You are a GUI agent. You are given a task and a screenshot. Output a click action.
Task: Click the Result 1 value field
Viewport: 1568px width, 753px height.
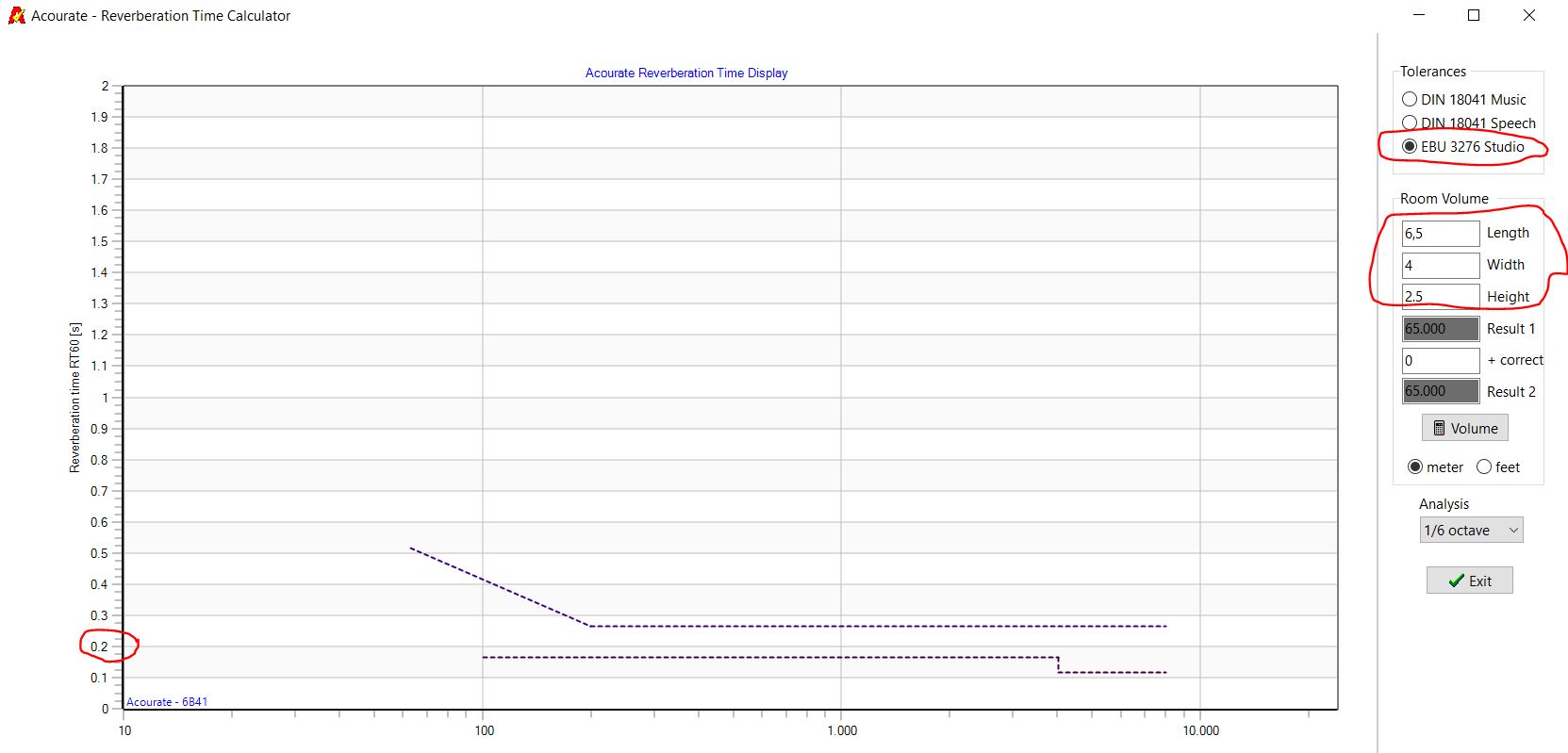(1441, 328)
